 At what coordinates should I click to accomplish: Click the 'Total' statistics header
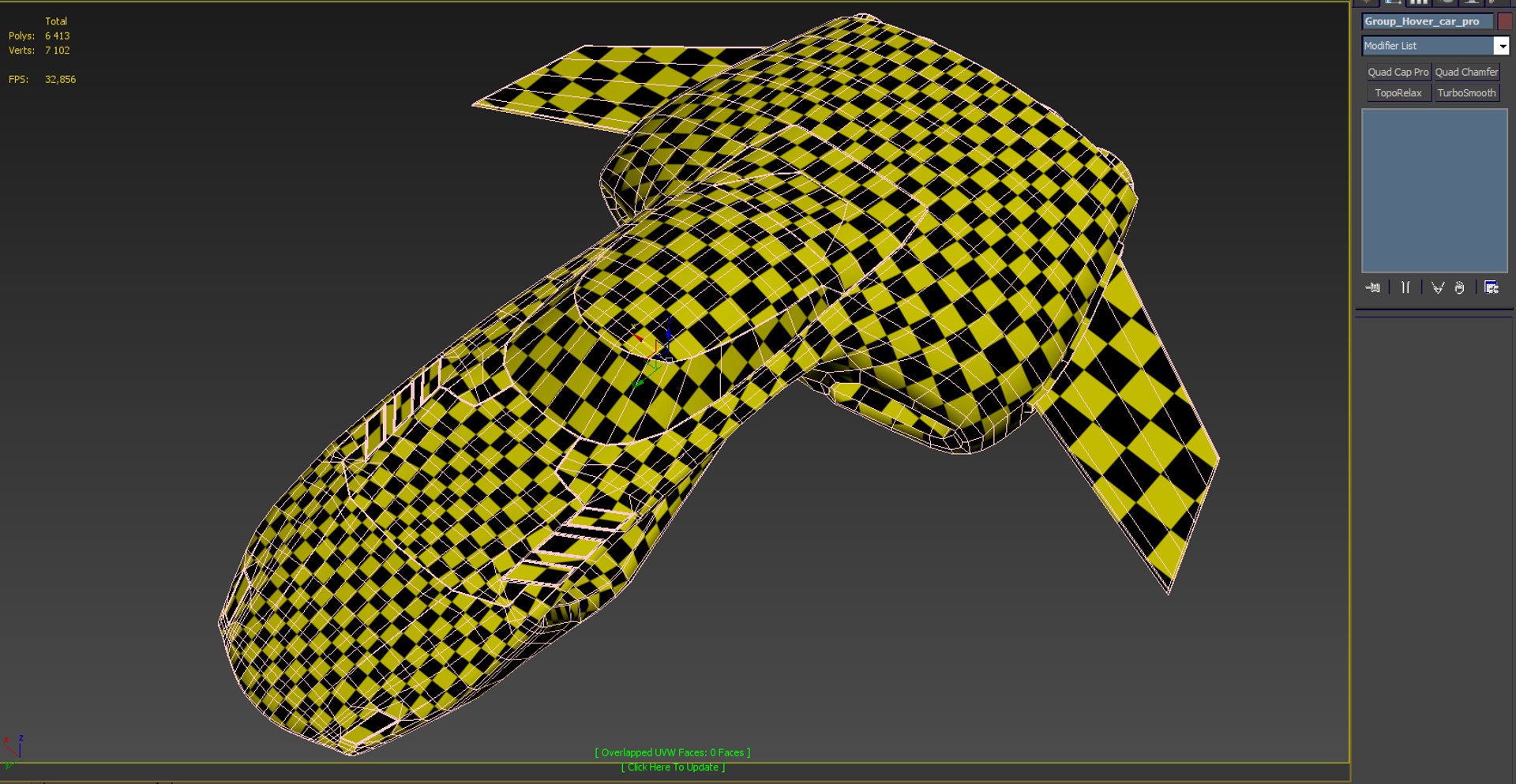coord(56,21)
